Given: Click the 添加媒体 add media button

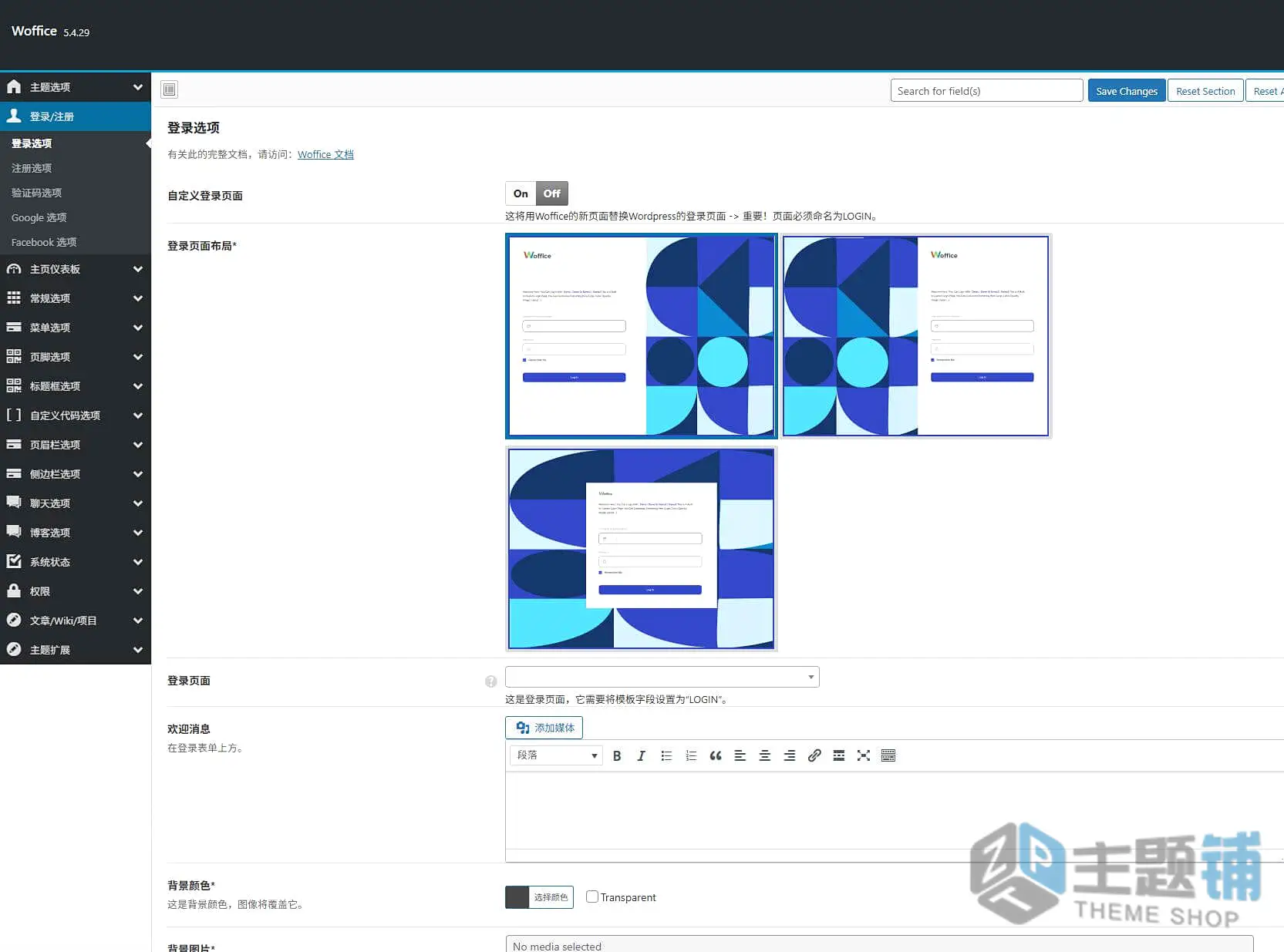Looking at the screenshot, I should coord(544,728).
